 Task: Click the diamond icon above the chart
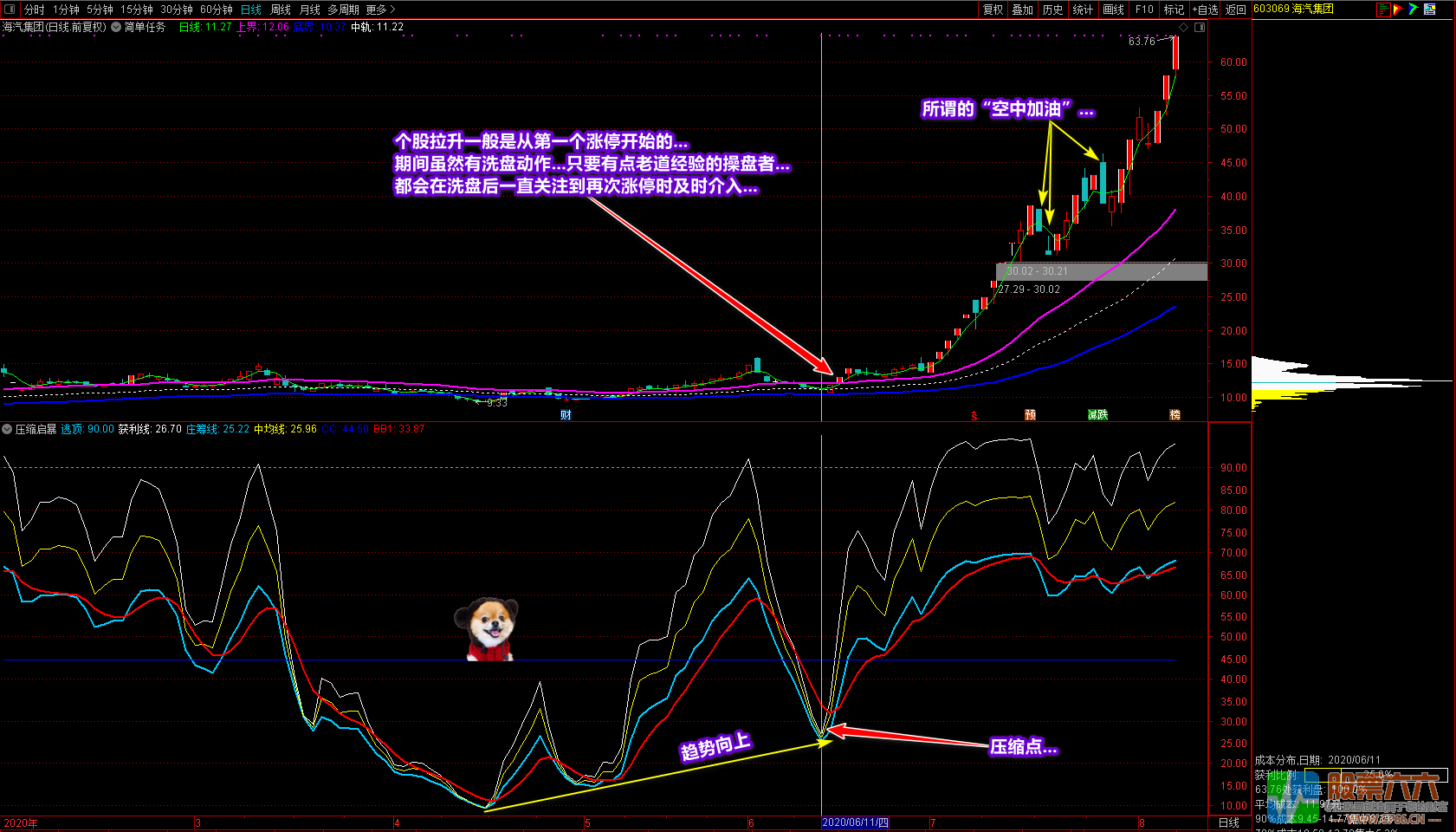1184,28
